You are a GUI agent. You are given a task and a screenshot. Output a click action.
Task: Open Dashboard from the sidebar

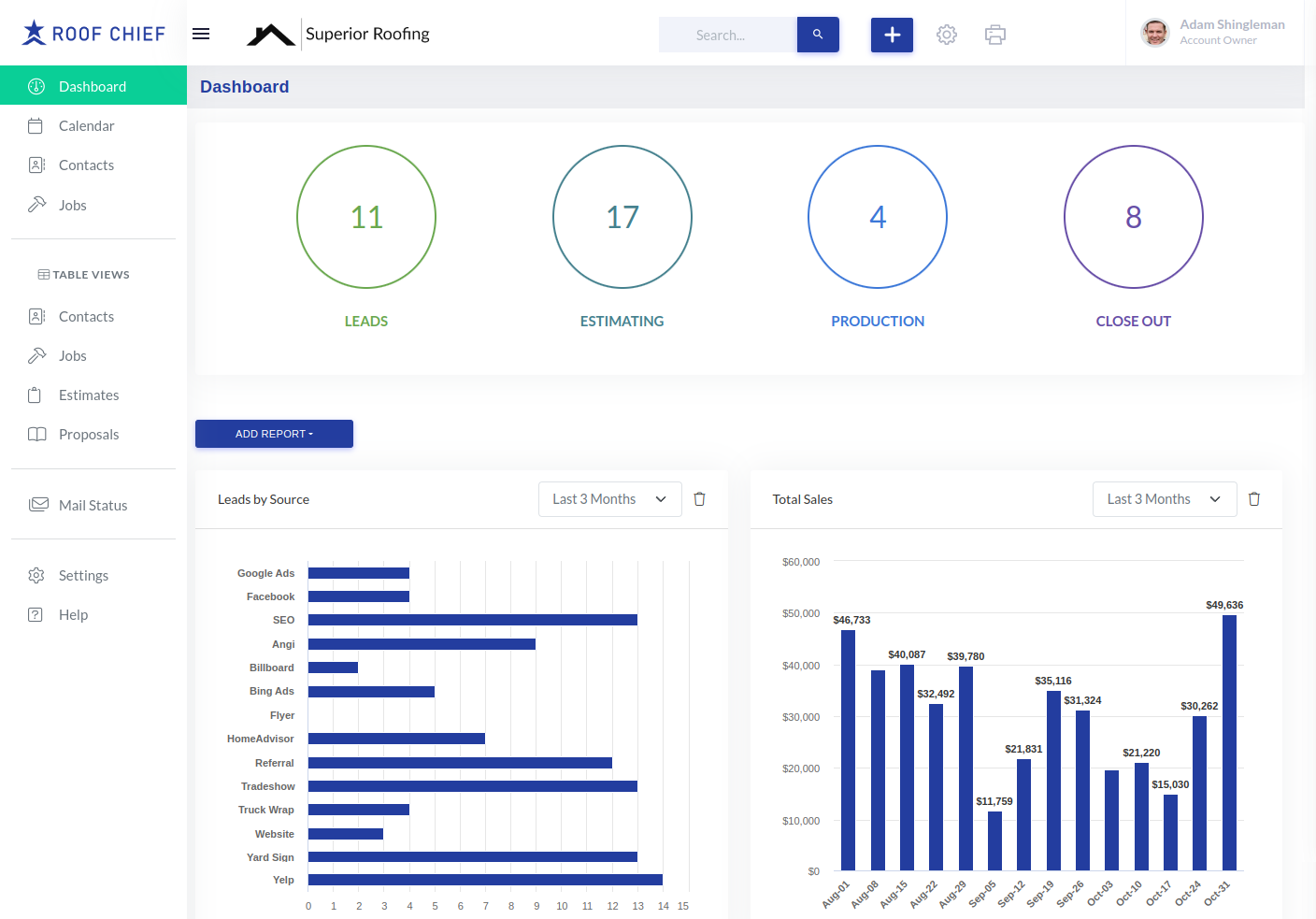tap(93, 85)
